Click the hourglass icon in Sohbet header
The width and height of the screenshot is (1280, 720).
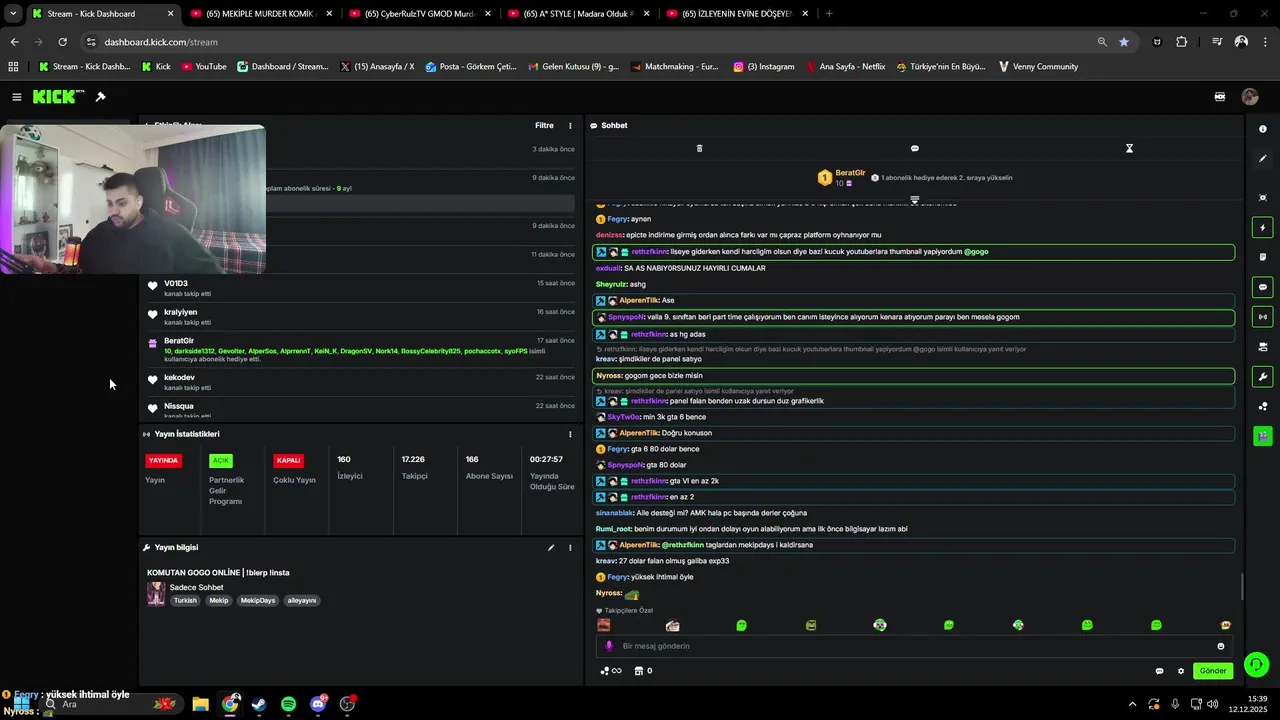click(x=1129, y=148)
